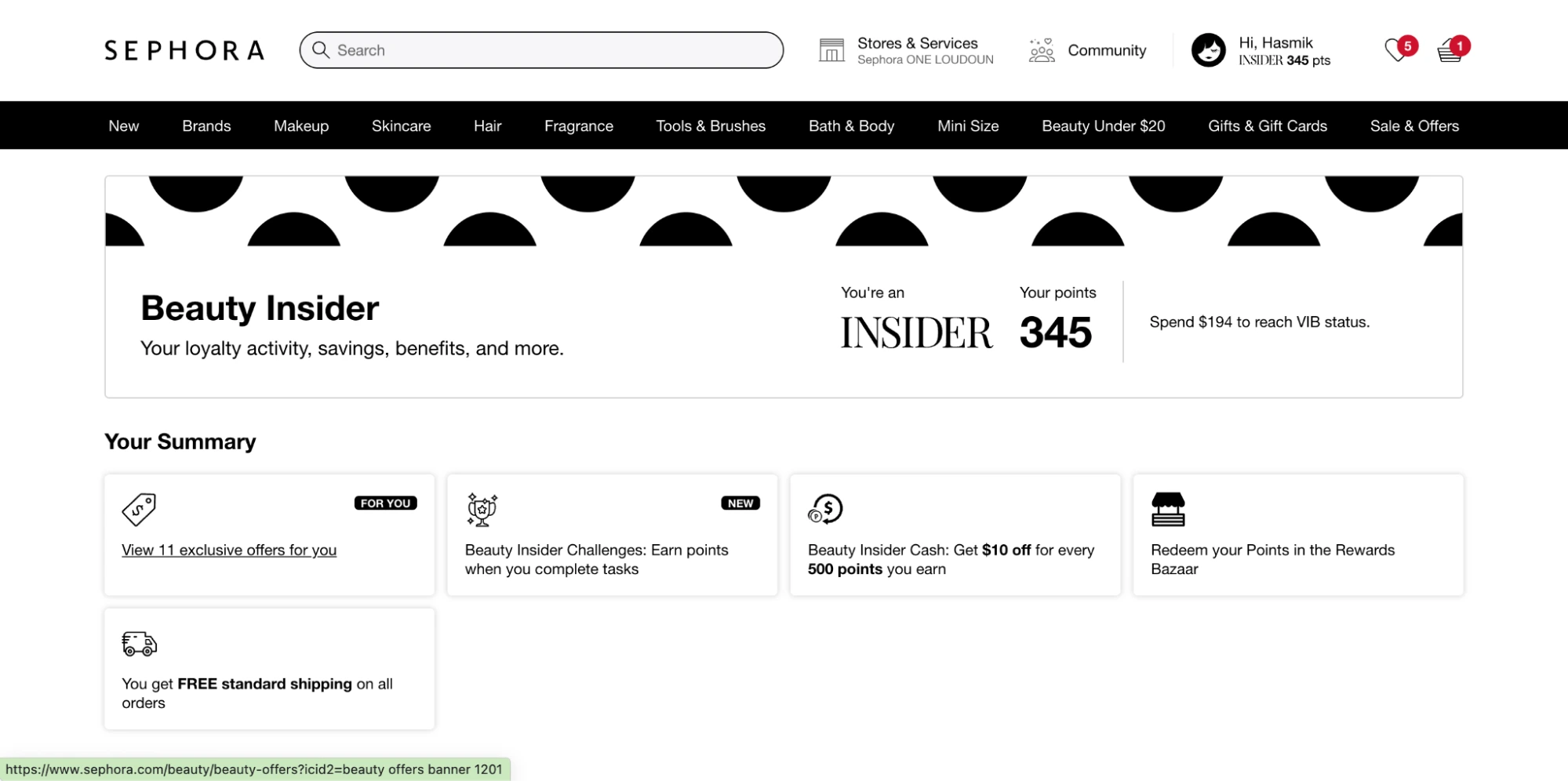Screen dimensions: 1568x781
Task: Click the INSIDER status wordmark
Action: point(916,332)
